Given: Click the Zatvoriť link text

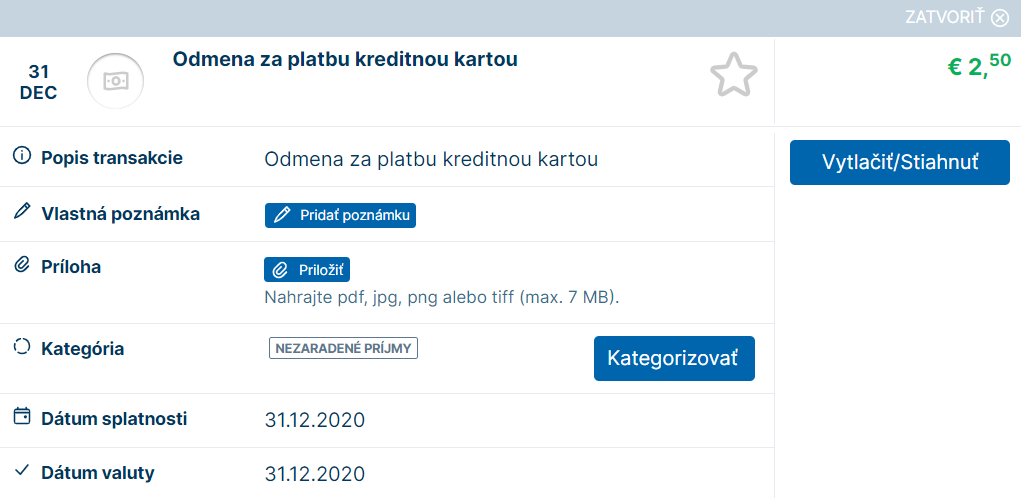Looking at the screenshot, I should click(x=946, y=18).
